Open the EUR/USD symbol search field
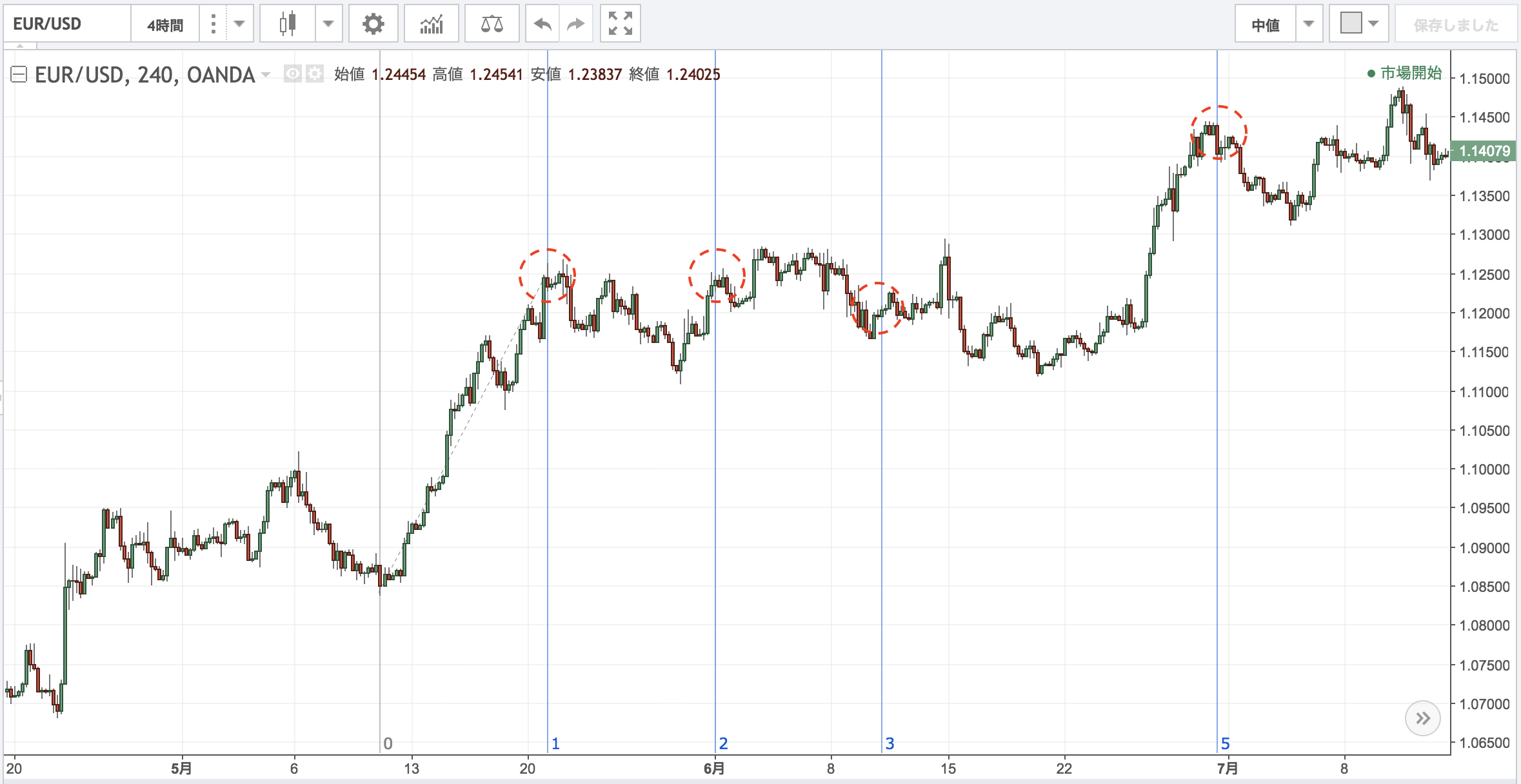Image resolution: width=1521 pixels, height=784 pixels. (67, 24)
